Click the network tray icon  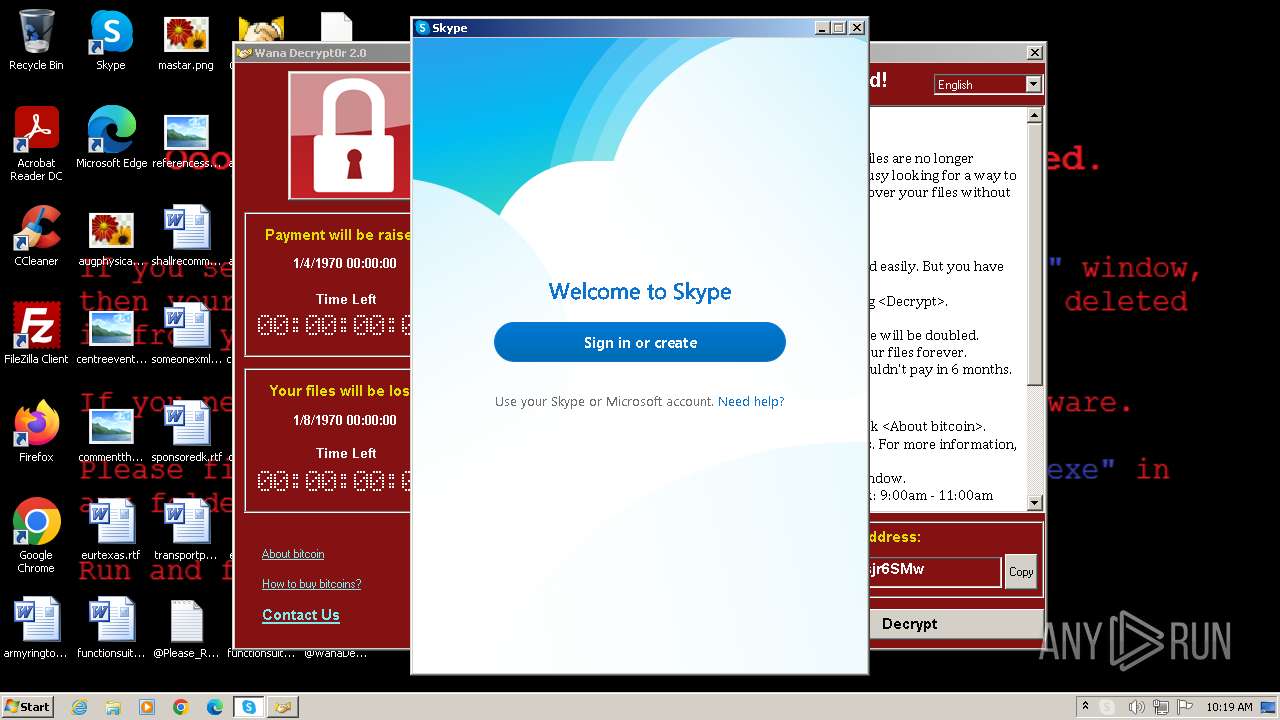[1160, 707]
